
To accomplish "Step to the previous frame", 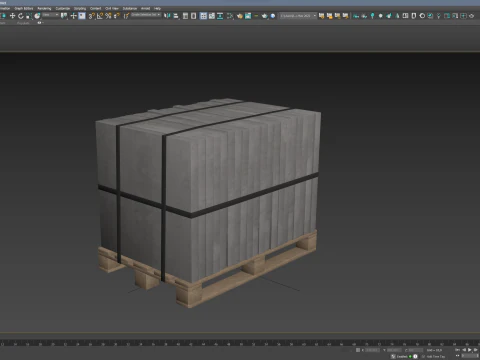I will (464, 350).
